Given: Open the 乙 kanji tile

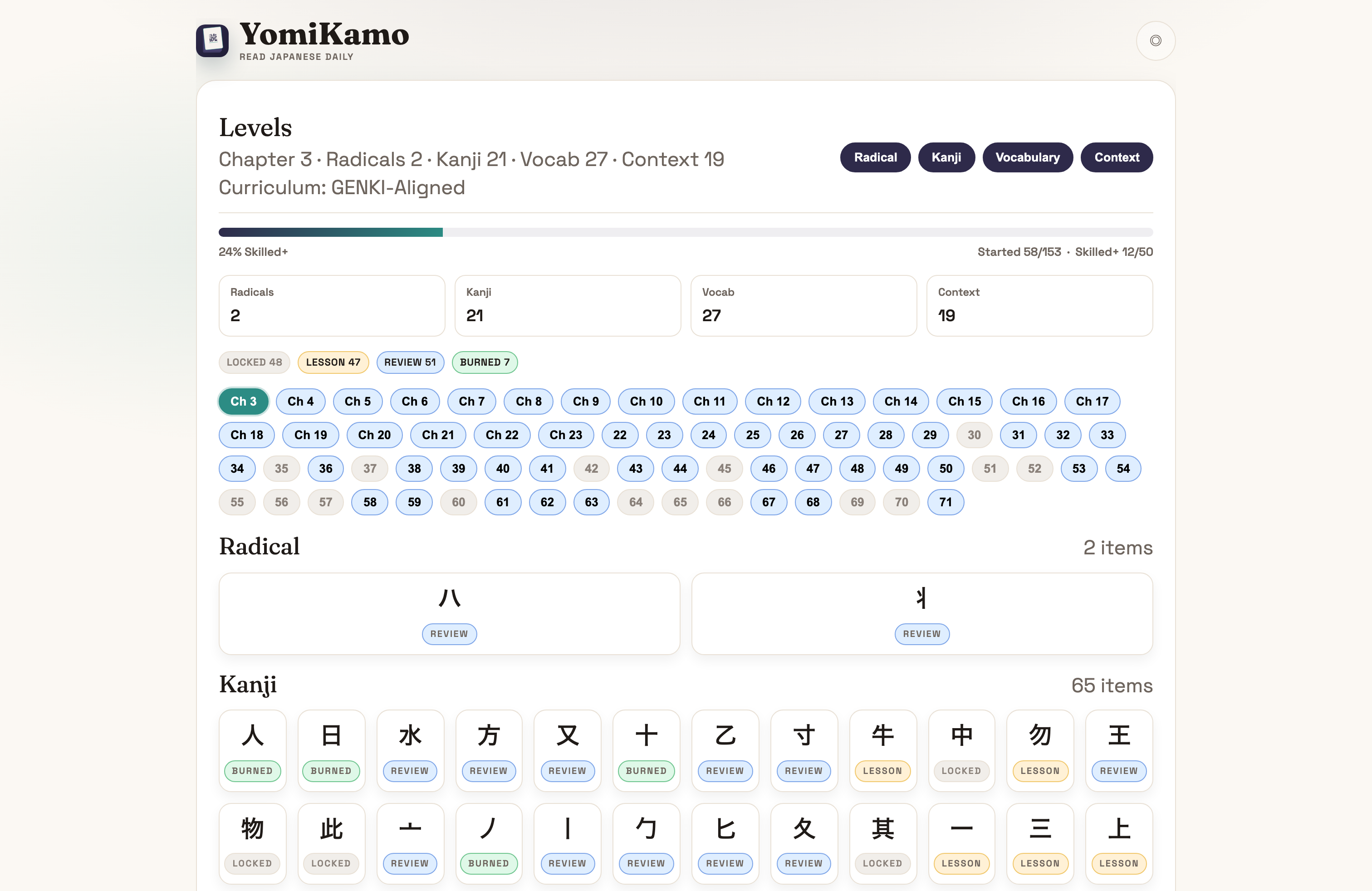Looking at the screenshot, I should click(725, 750).
